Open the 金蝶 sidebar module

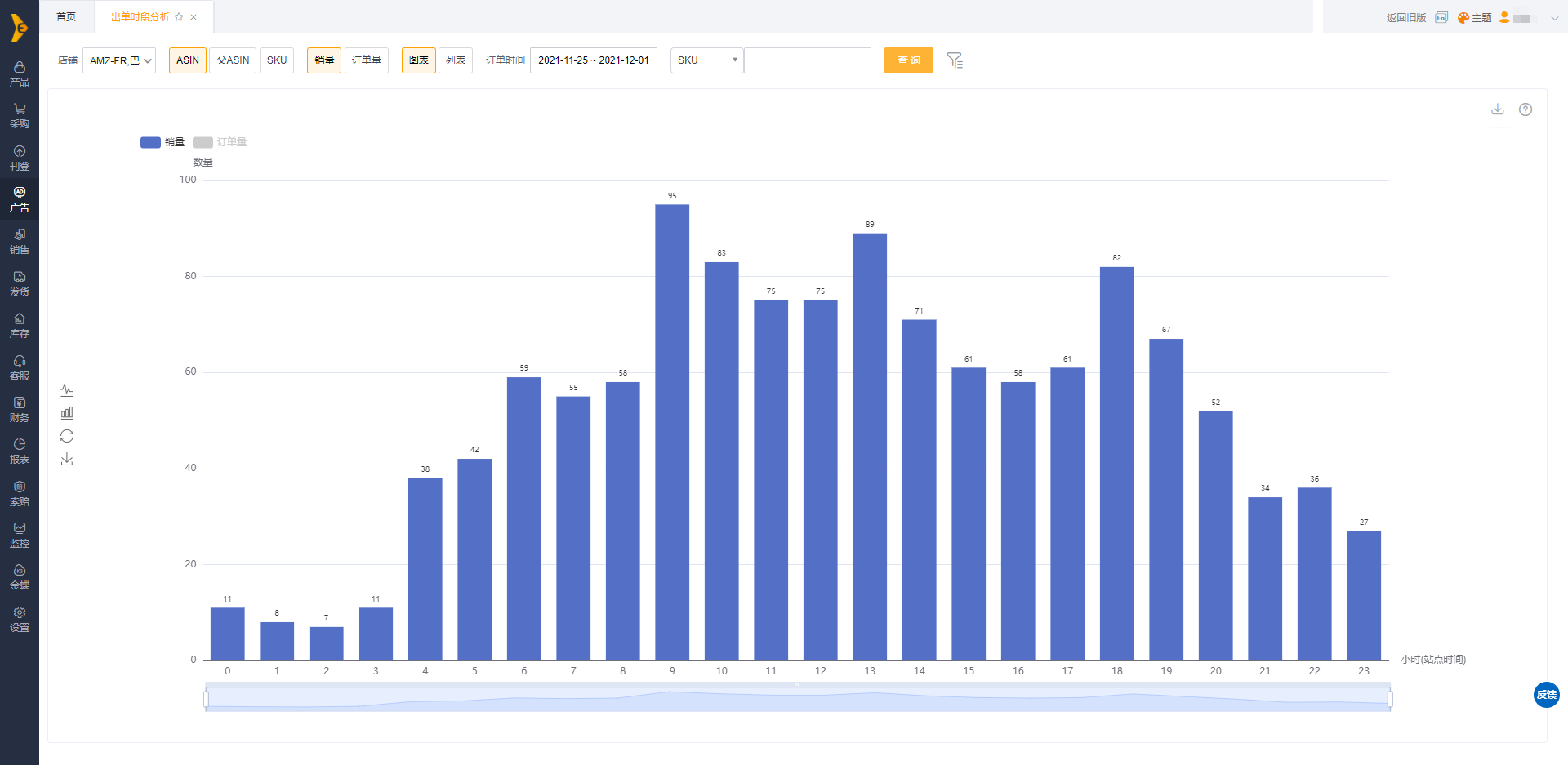coord(20,576)
